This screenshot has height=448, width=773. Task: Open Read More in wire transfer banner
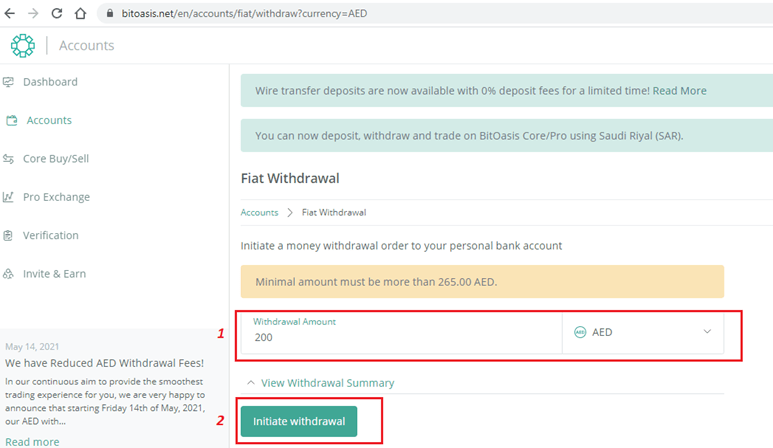click(x=679, y=91)
